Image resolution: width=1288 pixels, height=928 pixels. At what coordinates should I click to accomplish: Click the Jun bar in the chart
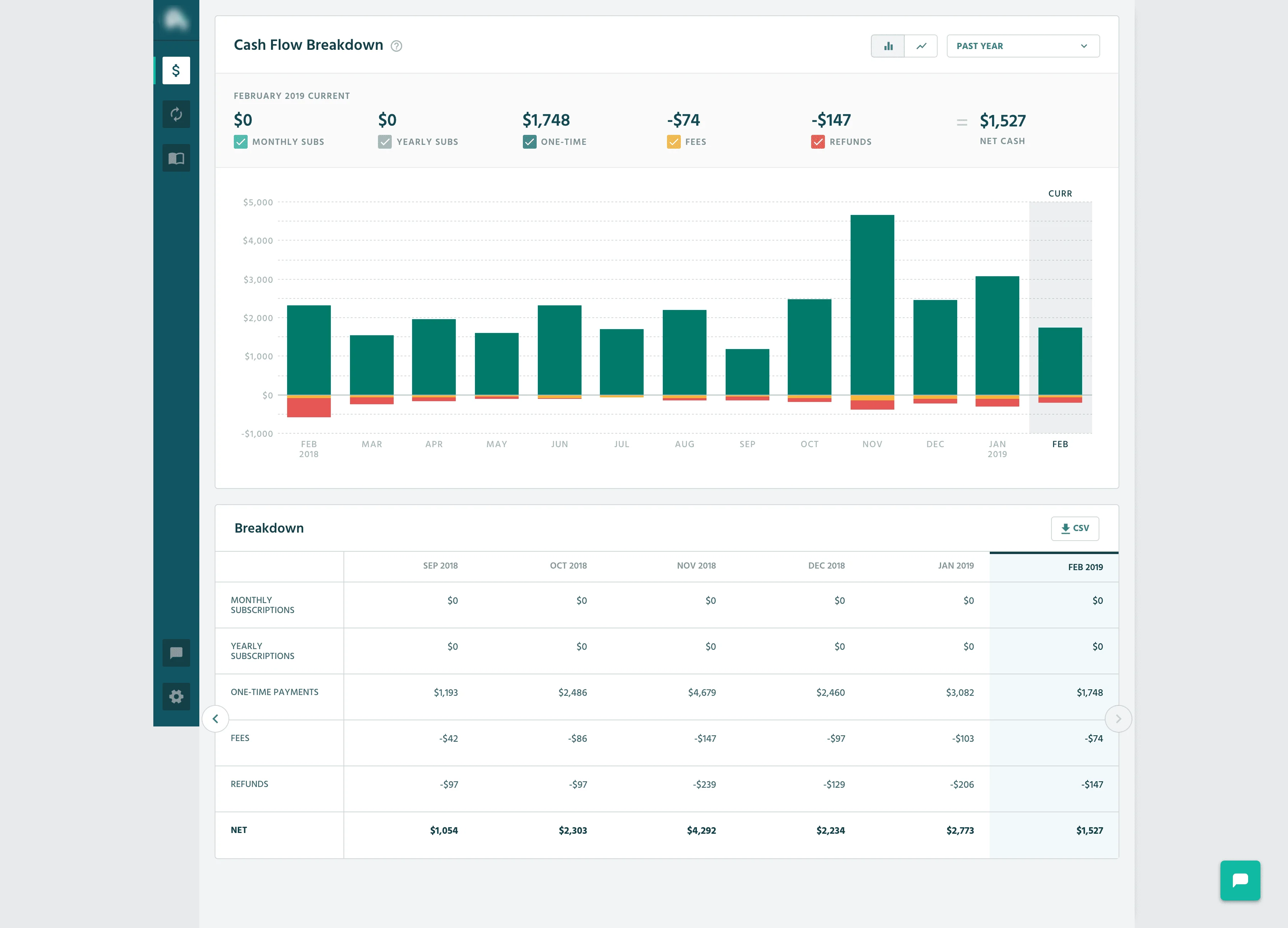coord(559,350)
